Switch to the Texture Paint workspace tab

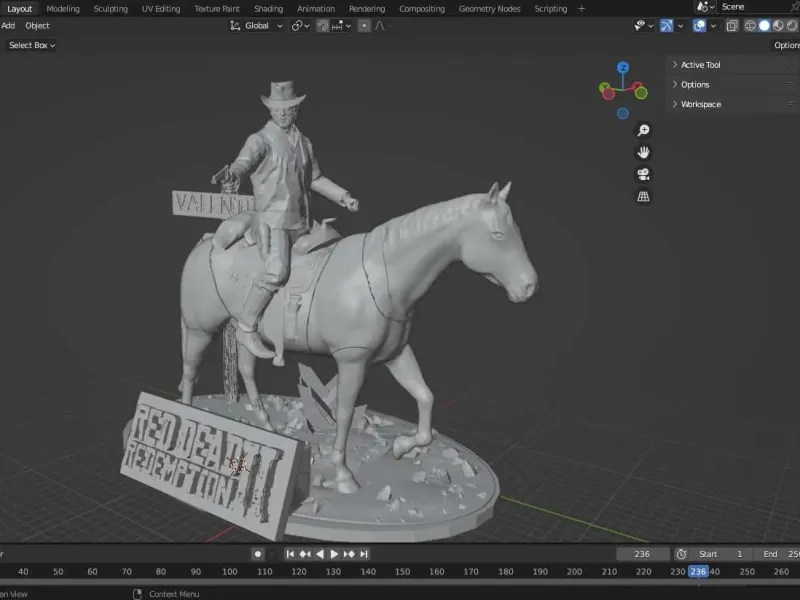(217, 9)
